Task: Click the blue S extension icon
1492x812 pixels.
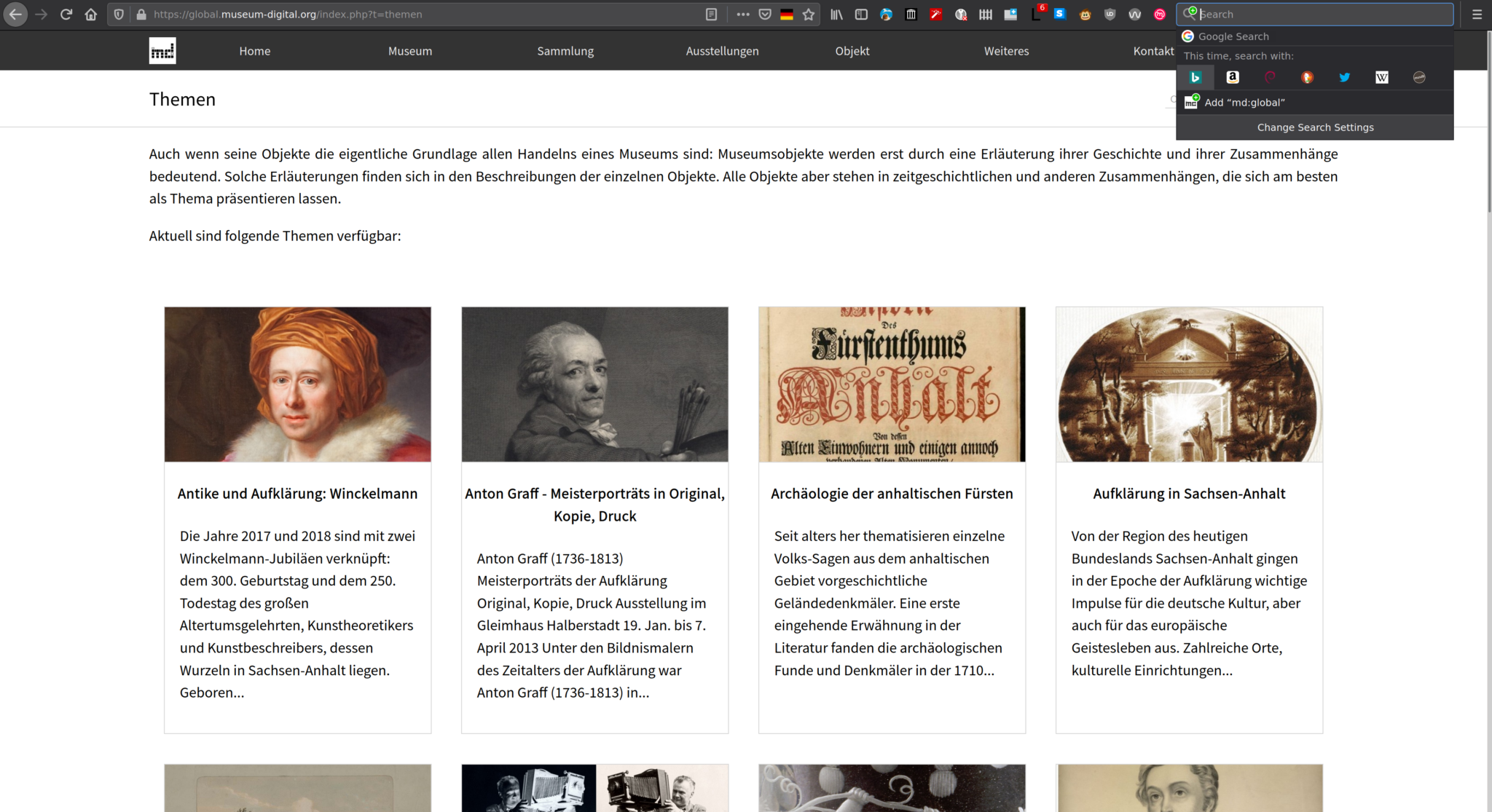Action: point(1060,14)
